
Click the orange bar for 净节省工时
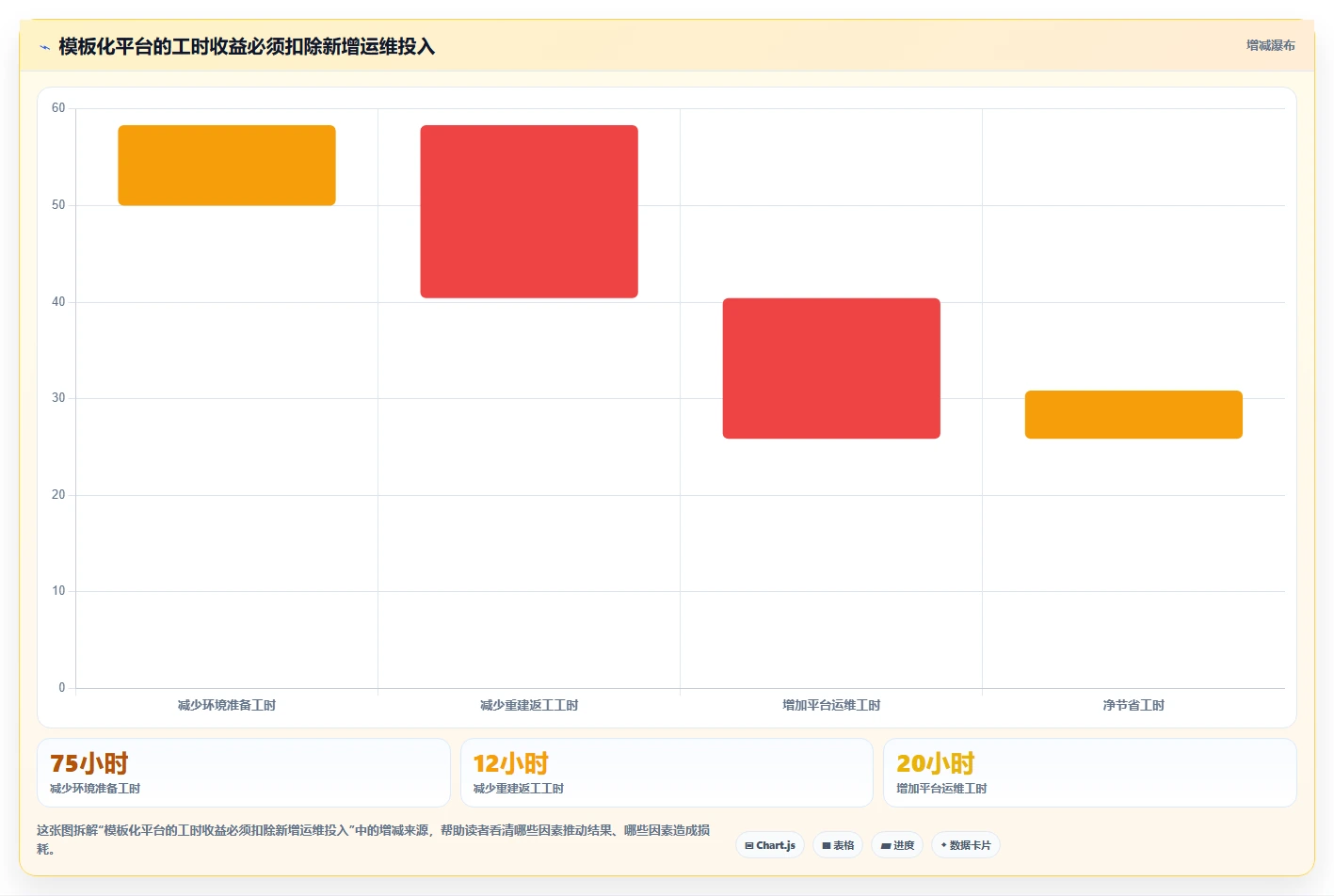pyautogui.click(x=1133, y=414)
